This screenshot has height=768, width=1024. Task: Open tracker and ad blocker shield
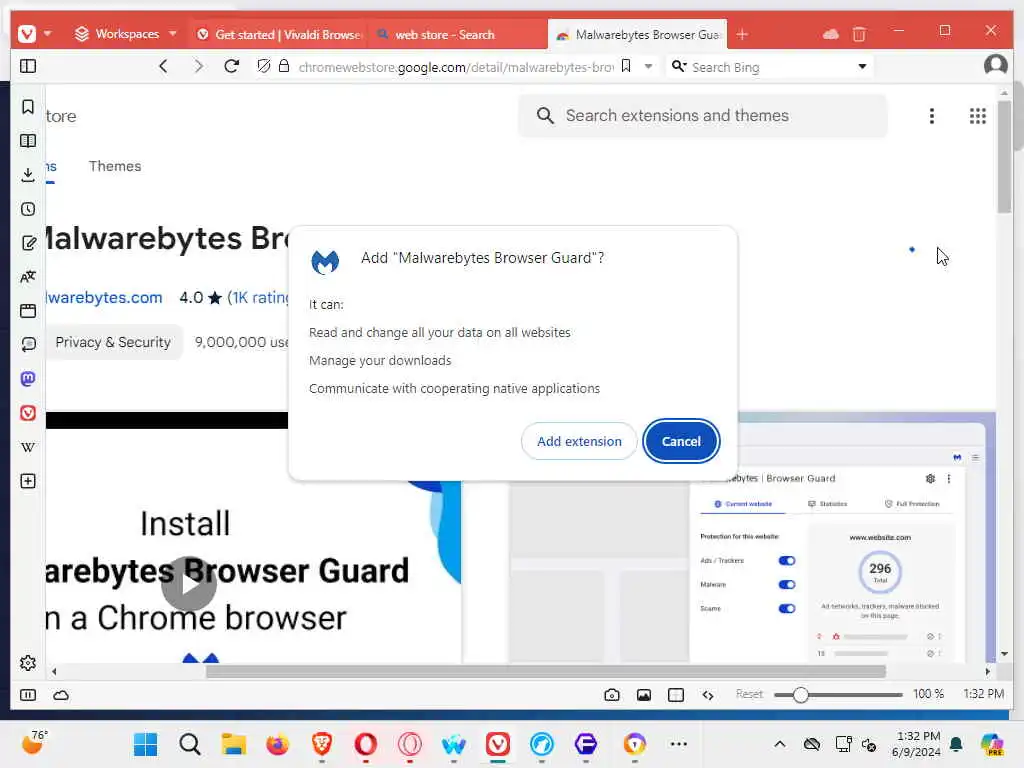pos(264,66)
